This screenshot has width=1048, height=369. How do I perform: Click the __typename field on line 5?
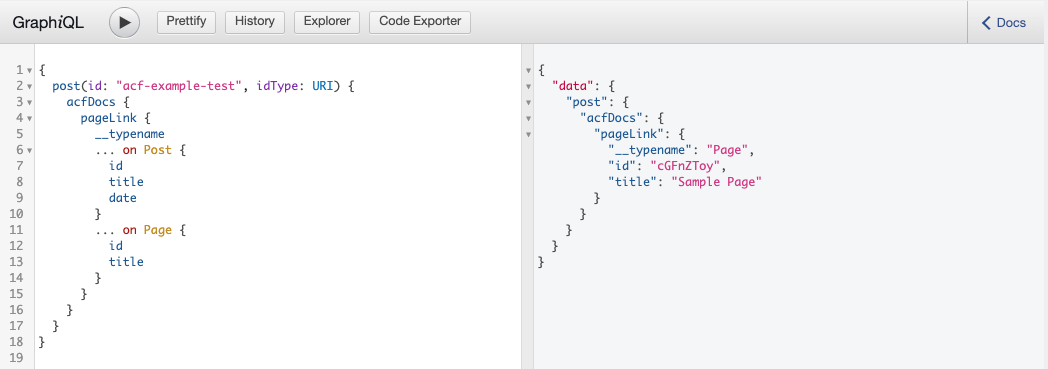click(130, 134)
